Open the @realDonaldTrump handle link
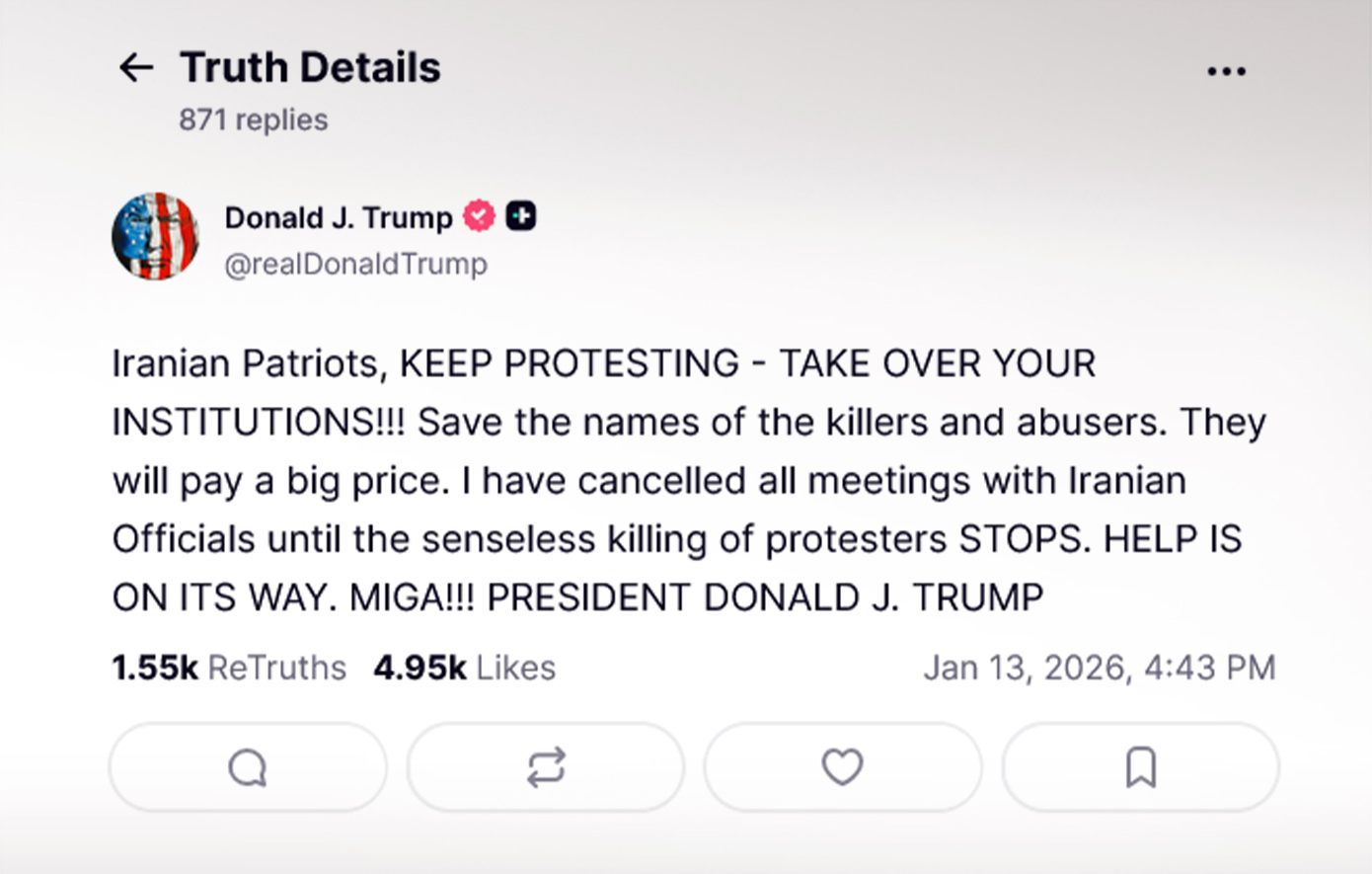Image resolution: width=1372 pixels, height=874 pixels. [355, 265]
